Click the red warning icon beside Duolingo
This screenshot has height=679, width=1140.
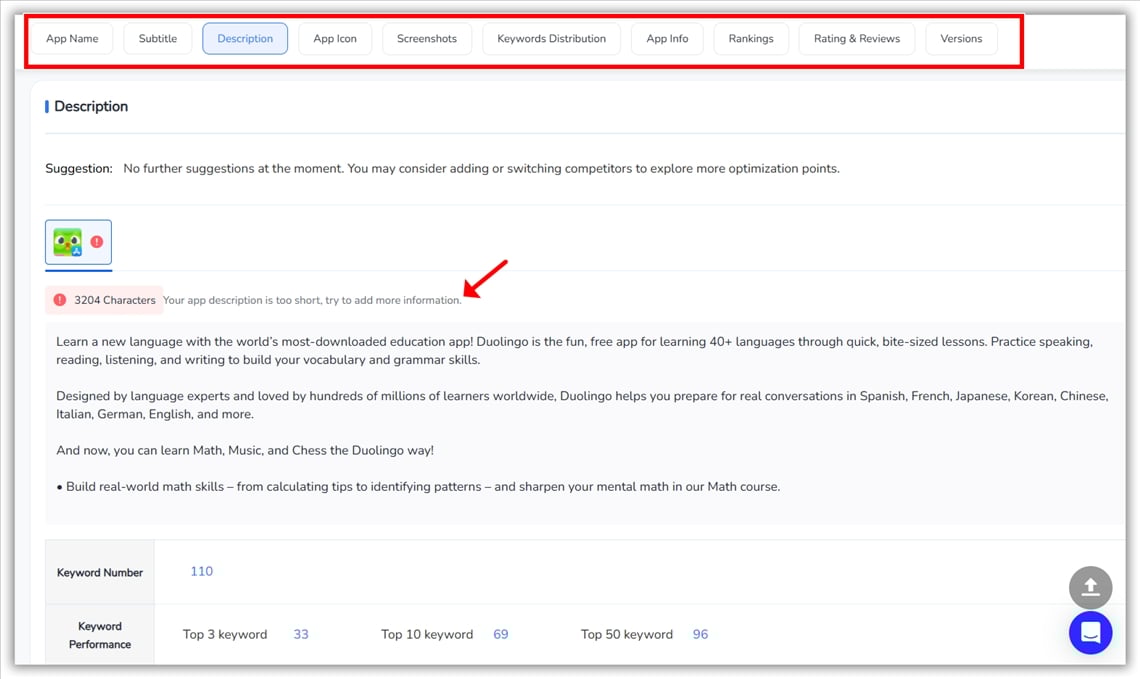click(97, 242)
